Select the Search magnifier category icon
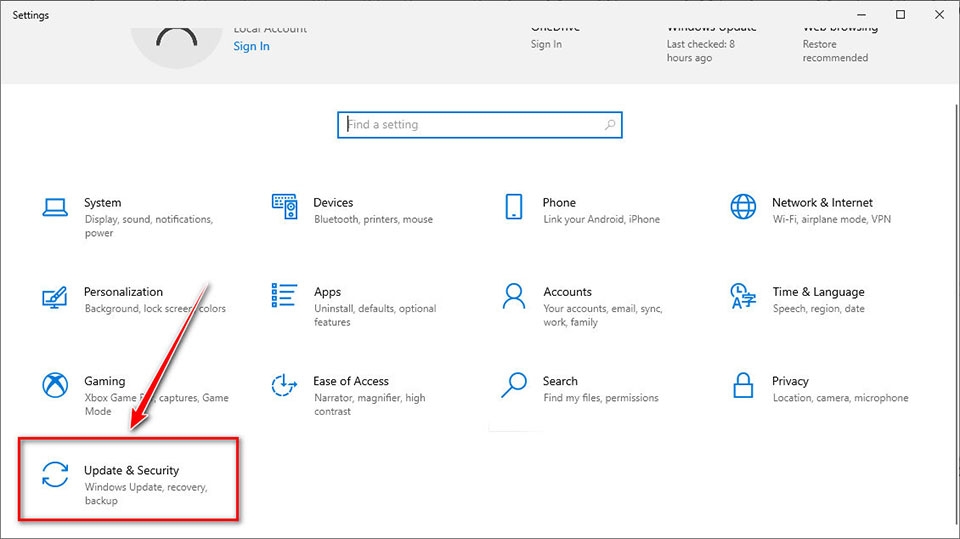The width and height of the screenshot is (960, 539). [x=514, y=385]
